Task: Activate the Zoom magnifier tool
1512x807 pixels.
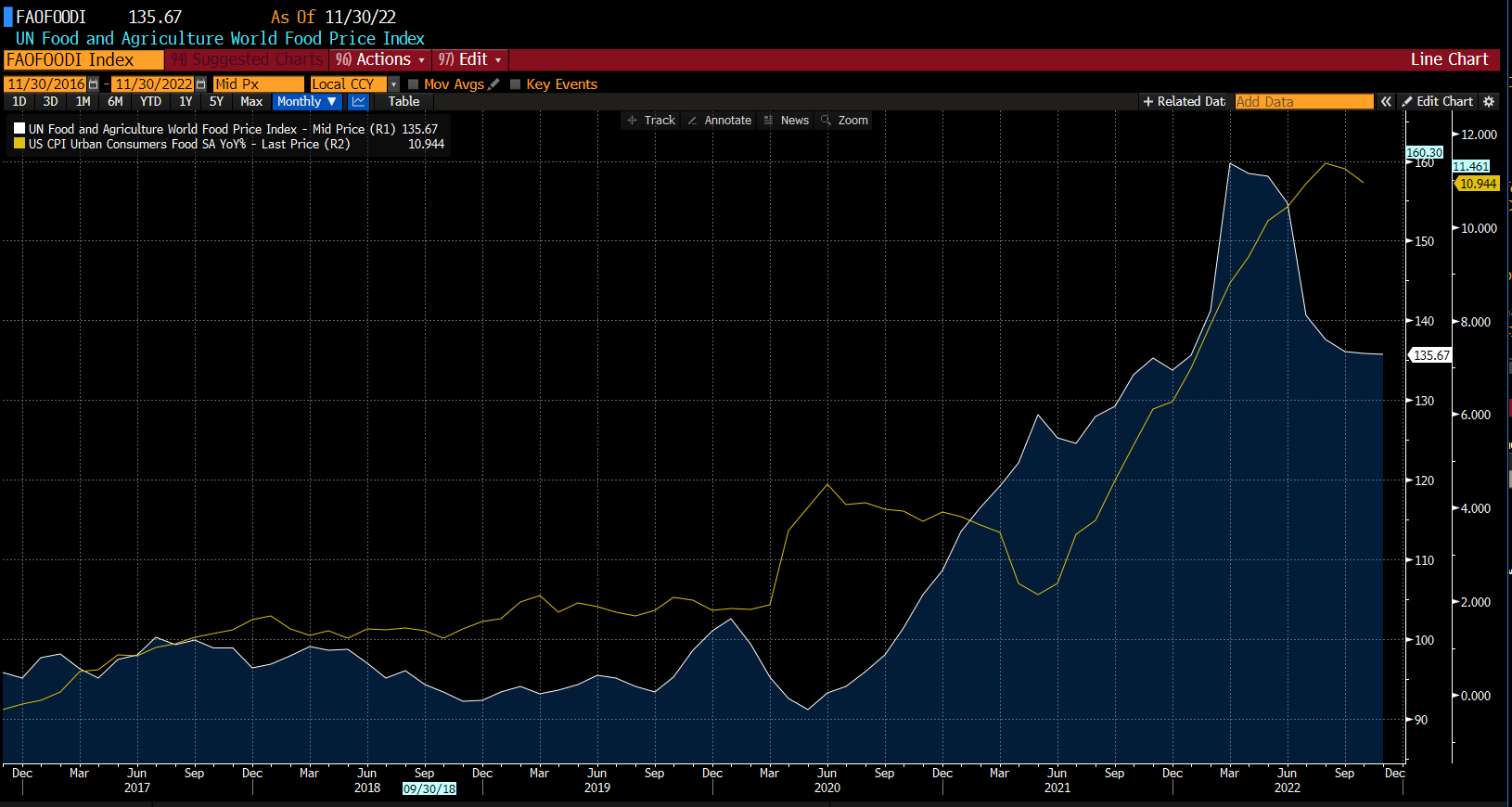Action: click(x=844, y=121)
